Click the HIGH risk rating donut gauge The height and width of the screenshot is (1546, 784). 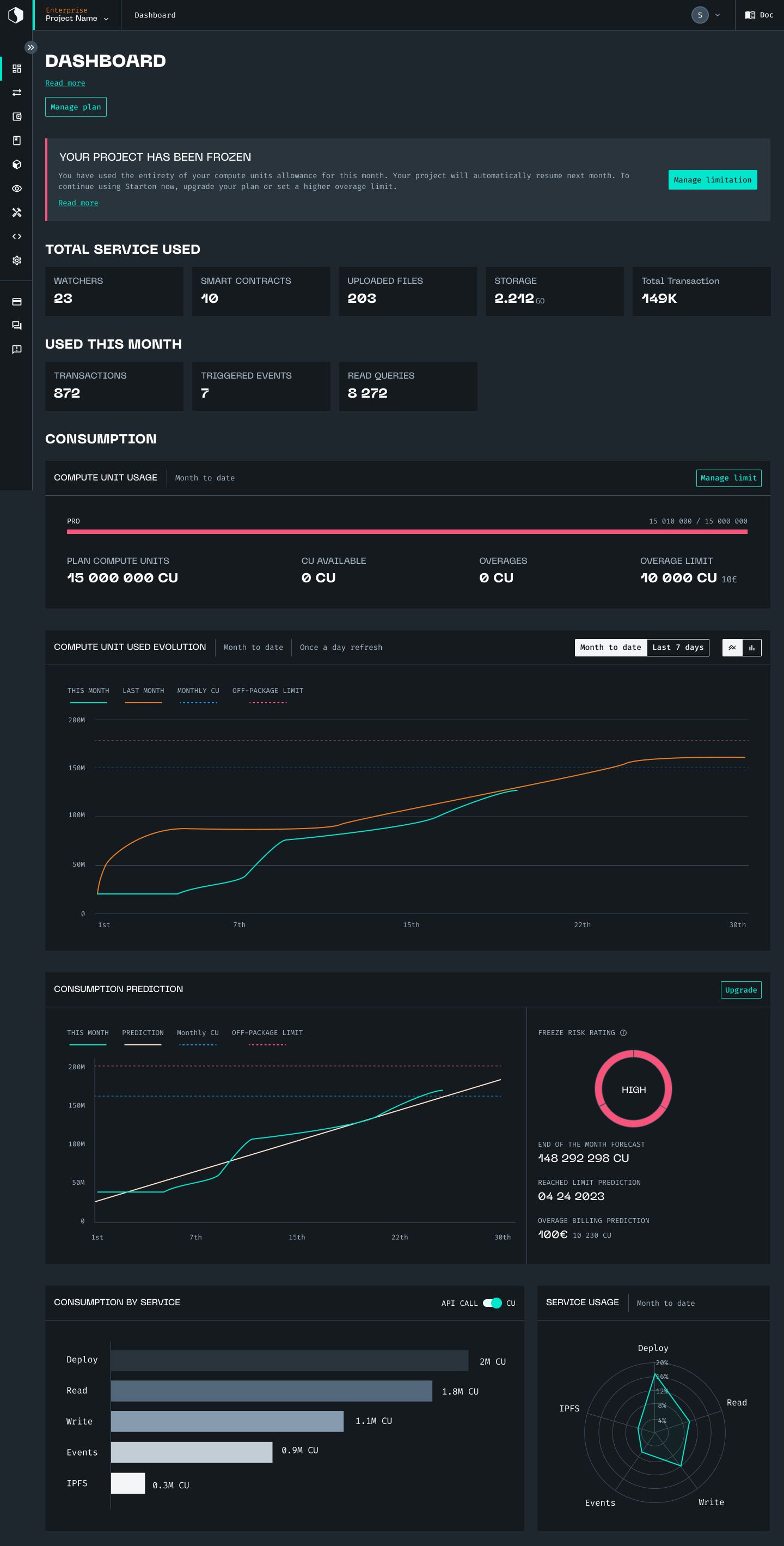click(x=633, y=1088)
